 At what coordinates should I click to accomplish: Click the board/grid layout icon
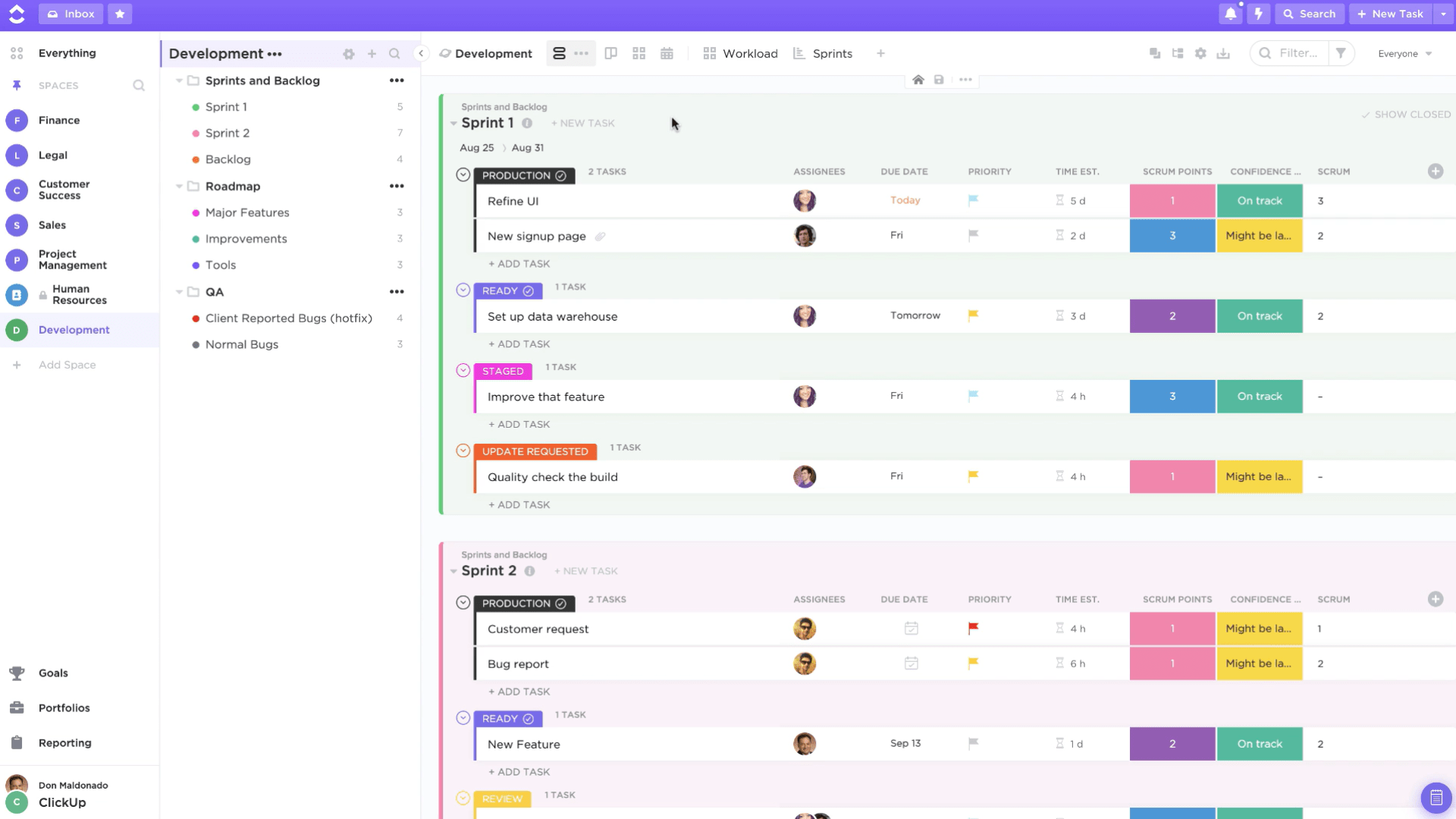tap(639, 53)
